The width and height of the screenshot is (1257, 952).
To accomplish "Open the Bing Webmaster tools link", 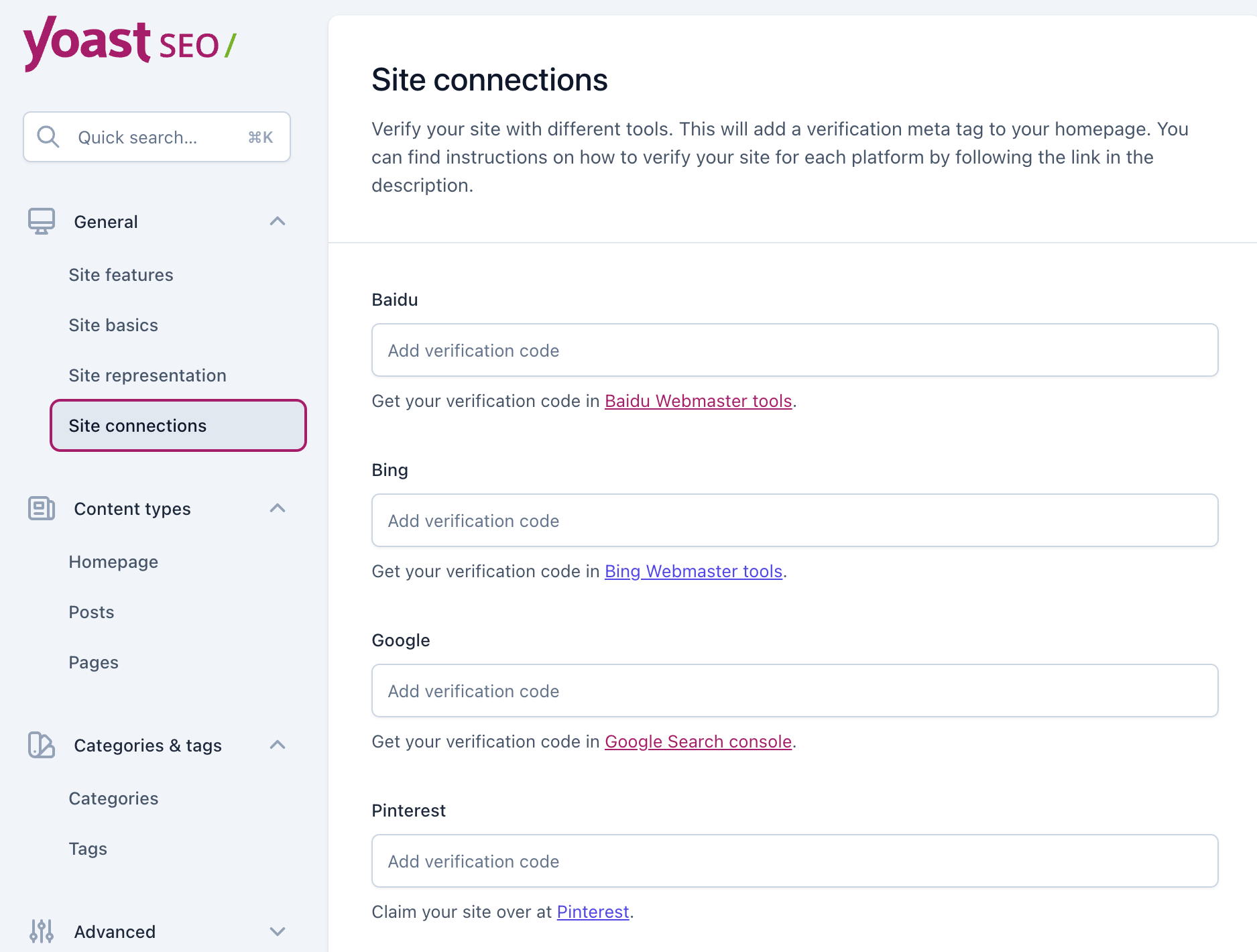I will [x=693, y=571].
